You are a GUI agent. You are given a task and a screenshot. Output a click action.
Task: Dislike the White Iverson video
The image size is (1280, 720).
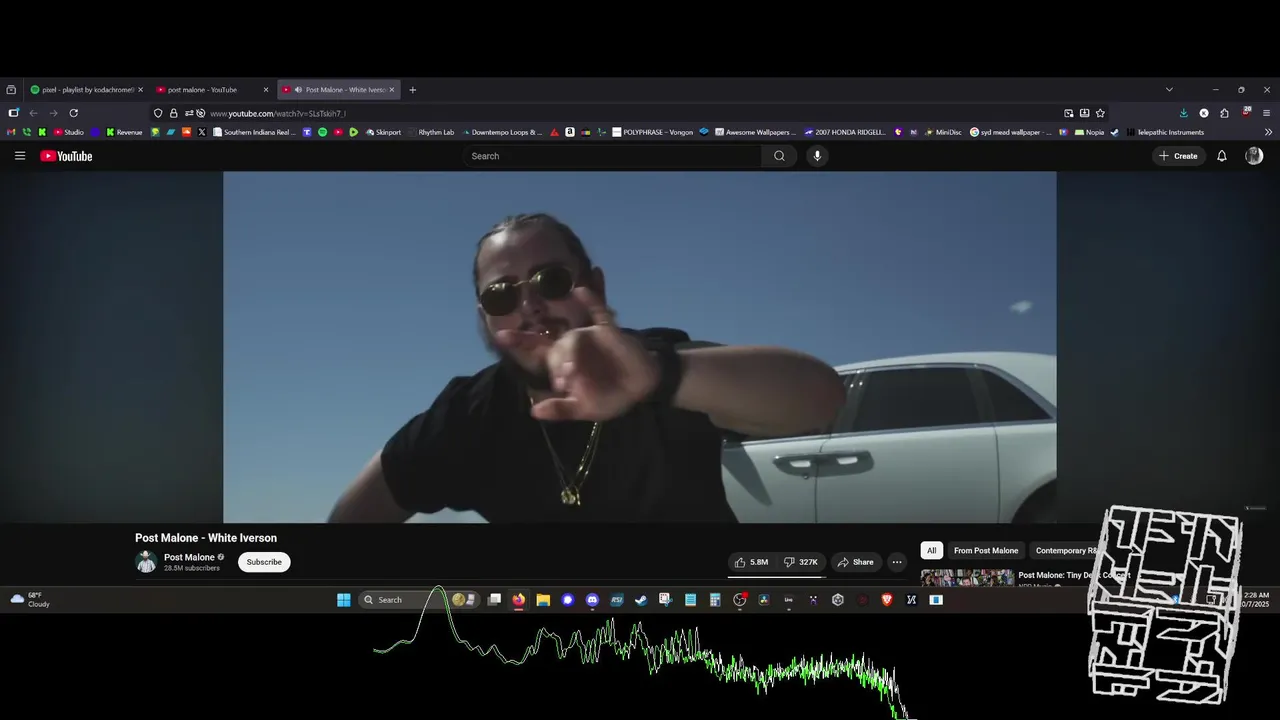pos(800,562)
